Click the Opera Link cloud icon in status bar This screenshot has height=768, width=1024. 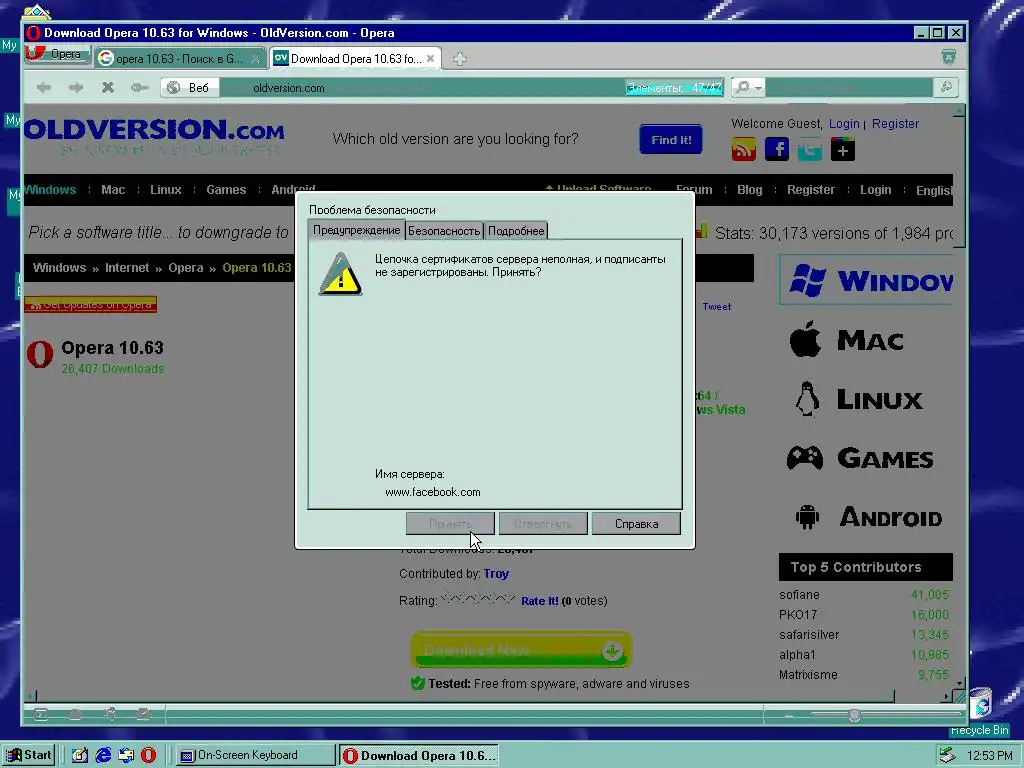(75, 715)
